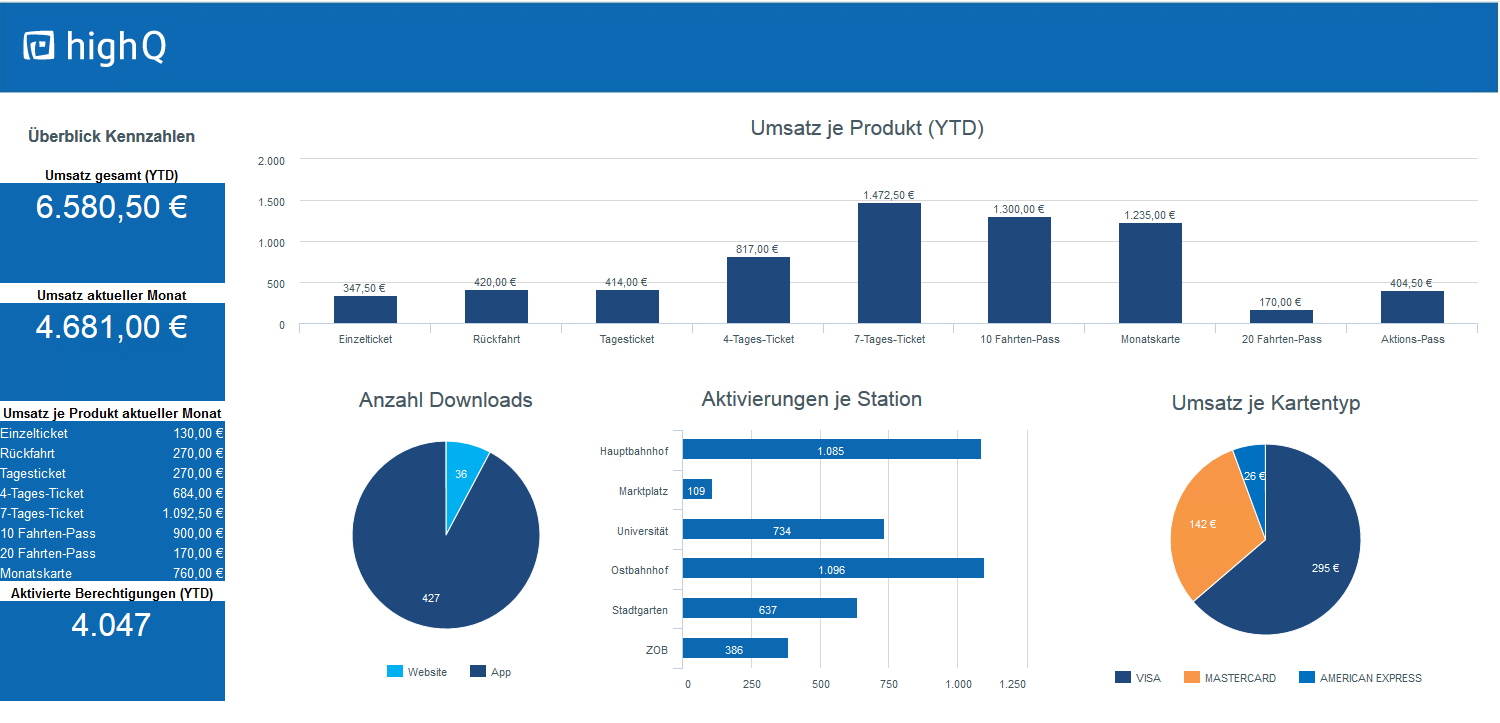Click the Einzelticket row in the product table

(112, 433)
